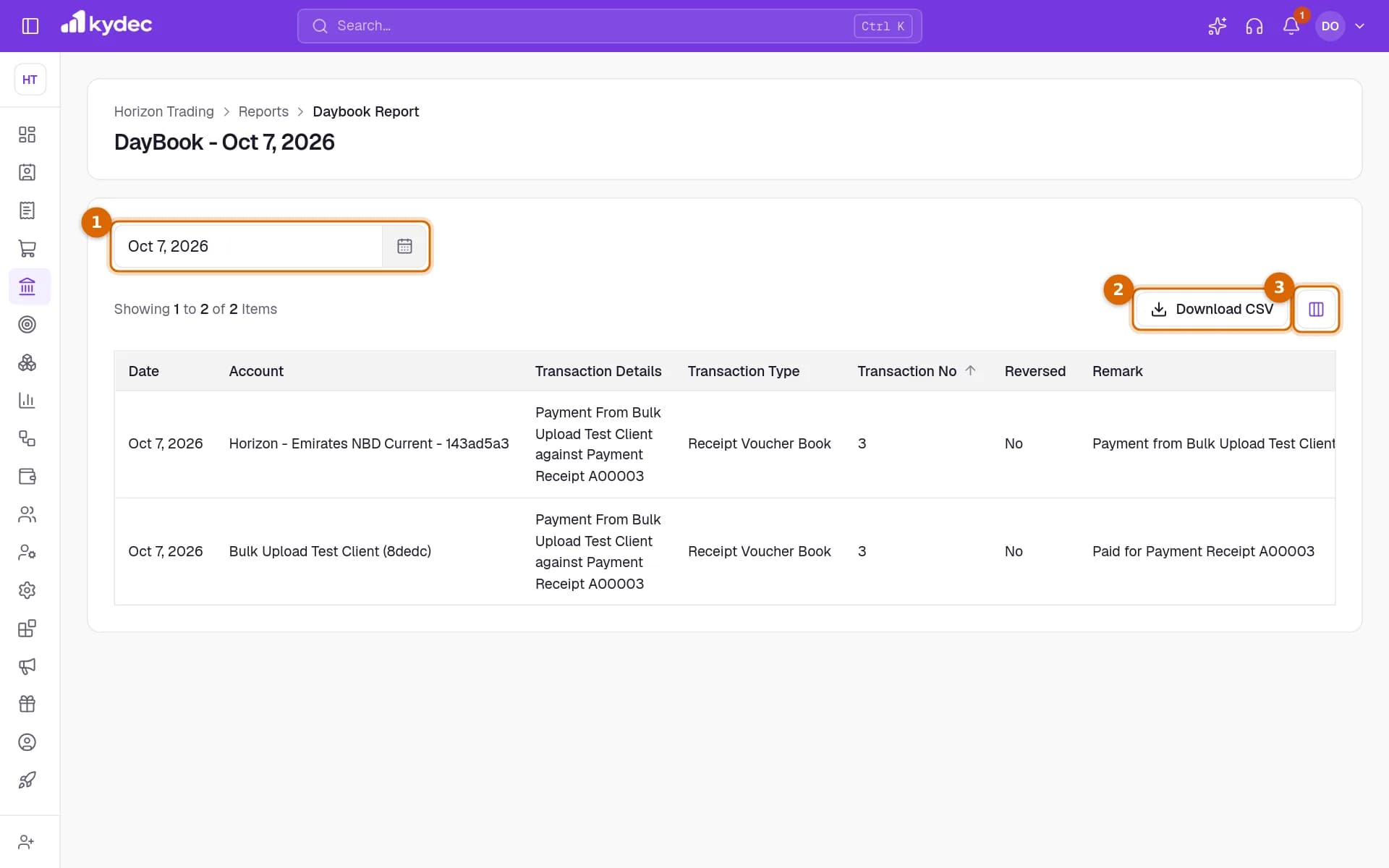This screenshot has height=868, width=1389.
Task: Open the calendar date picker
Action: click(x=404, y=246)
